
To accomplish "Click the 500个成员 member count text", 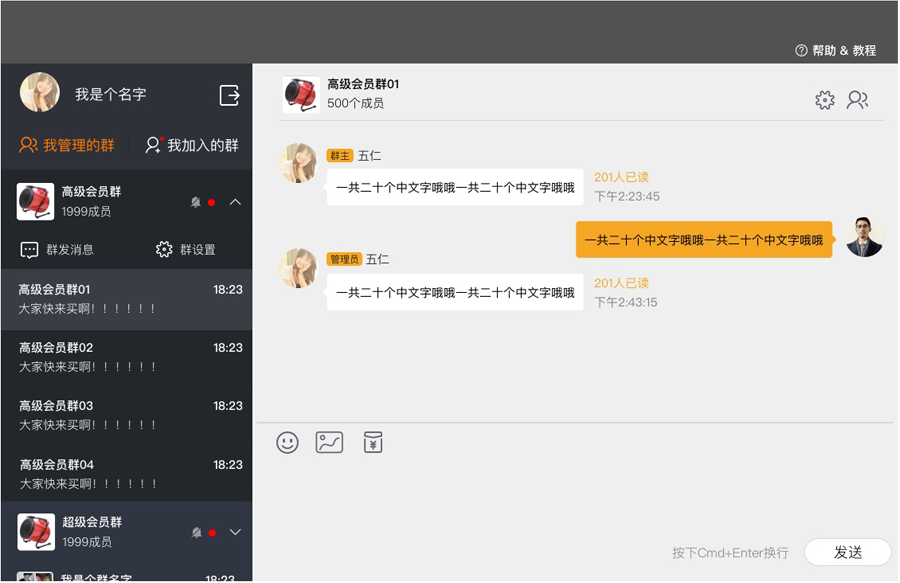I will [x=355, y=103].
